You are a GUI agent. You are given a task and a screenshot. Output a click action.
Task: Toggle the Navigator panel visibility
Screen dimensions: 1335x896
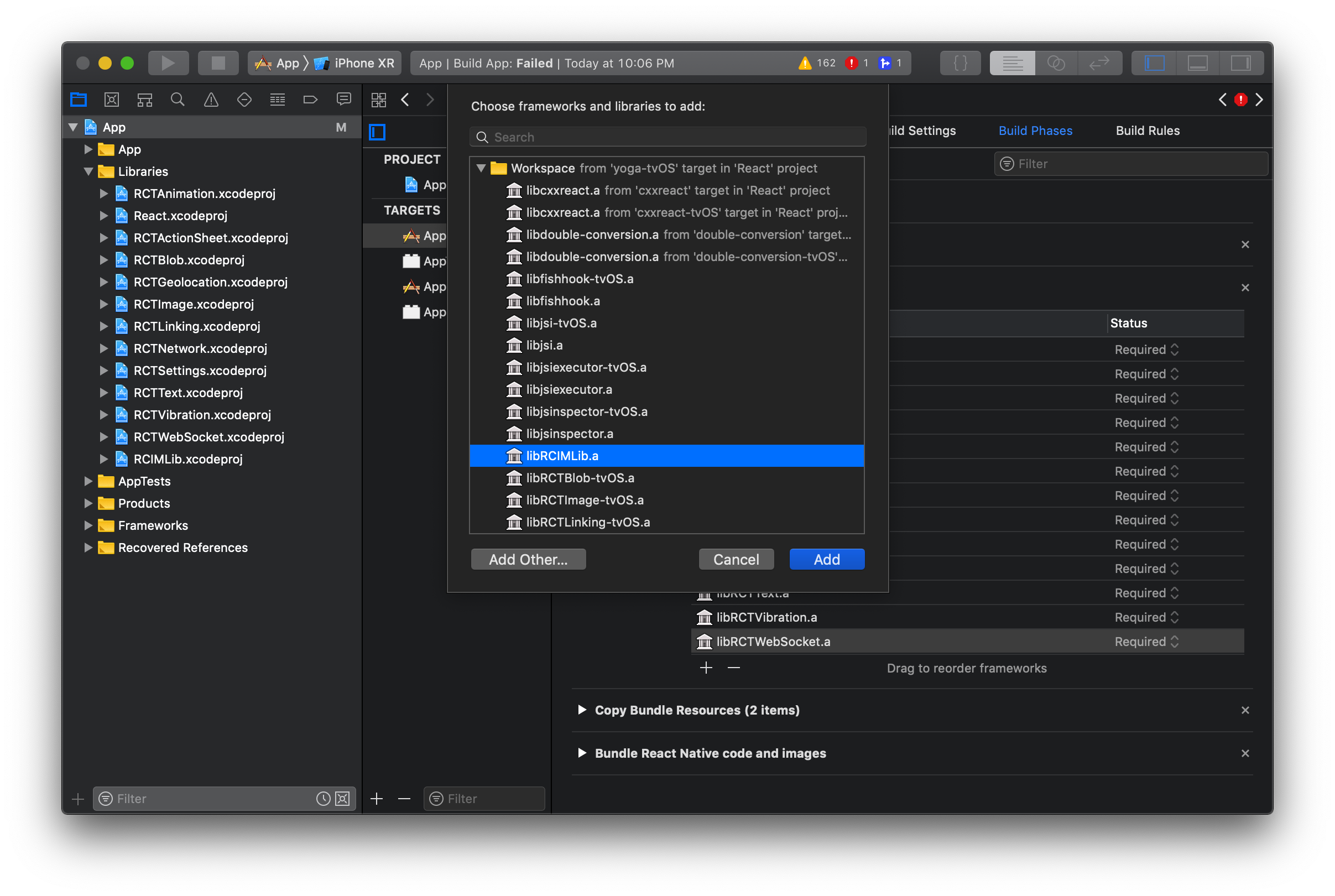coord(1154,63)
